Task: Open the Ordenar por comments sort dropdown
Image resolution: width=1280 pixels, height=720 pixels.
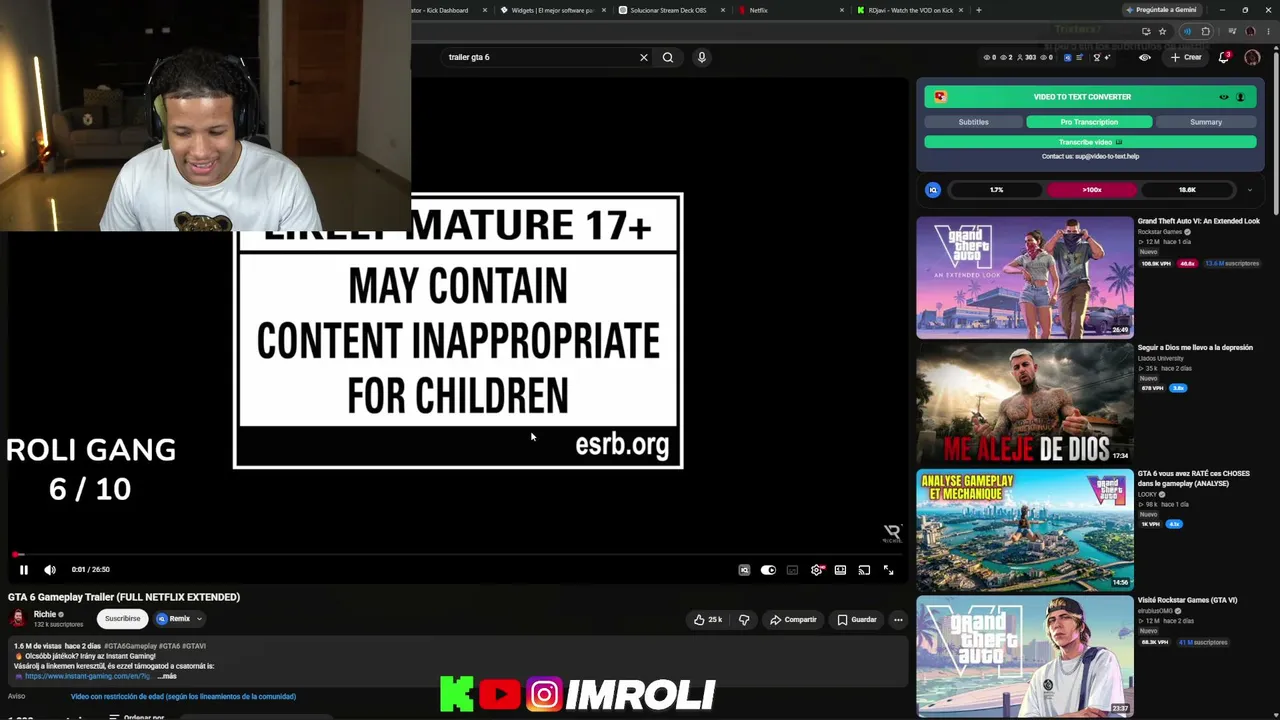Action: click(x=137, y=716)
